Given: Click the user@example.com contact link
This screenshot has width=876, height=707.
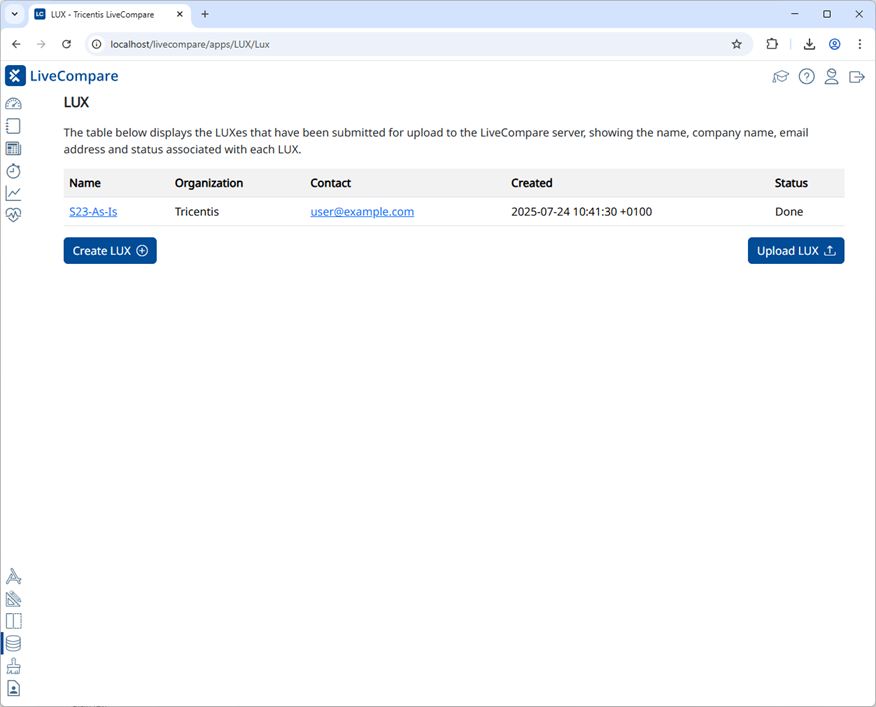Looking at the screenshot, I should click(362, 212).
